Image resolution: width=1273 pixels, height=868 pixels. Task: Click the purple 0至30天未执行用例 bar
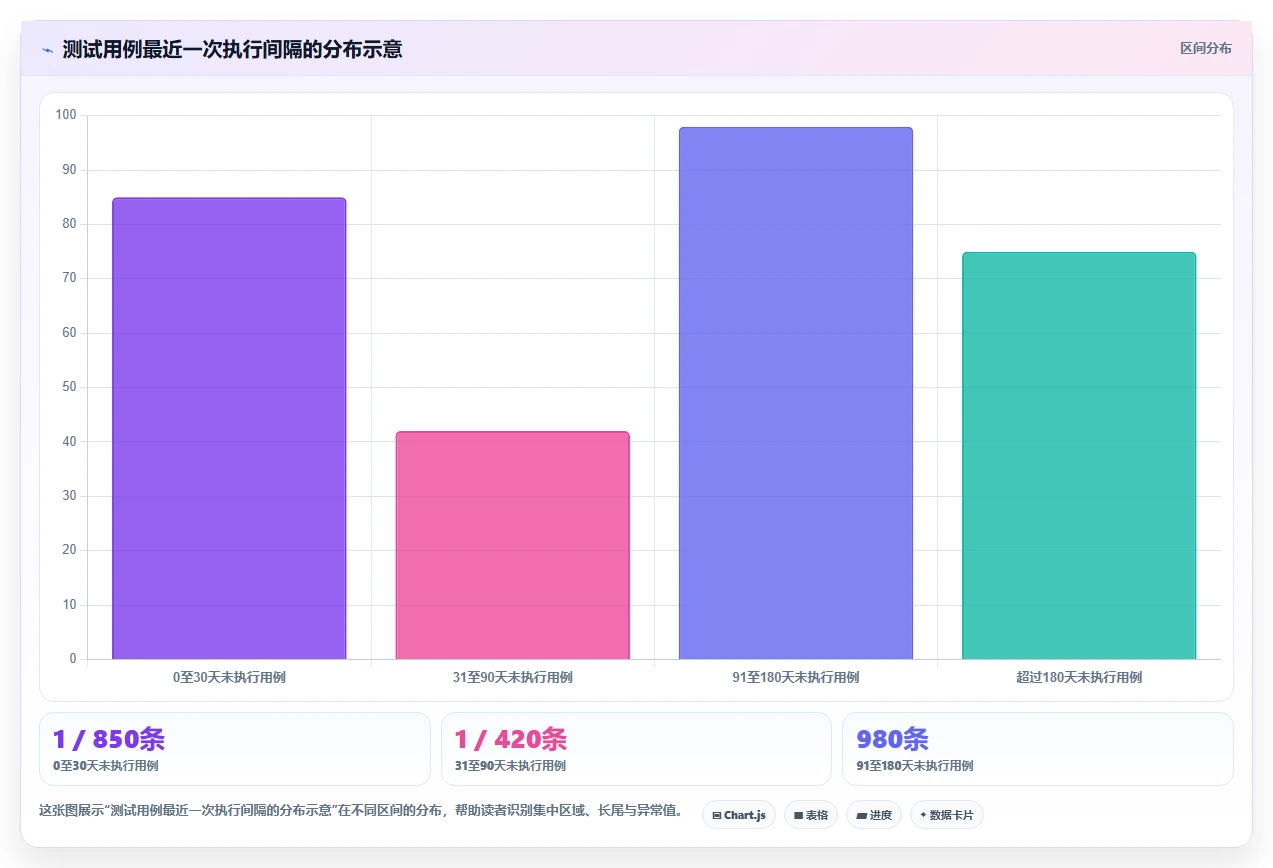pyautogui.click(x=229, y=429)
